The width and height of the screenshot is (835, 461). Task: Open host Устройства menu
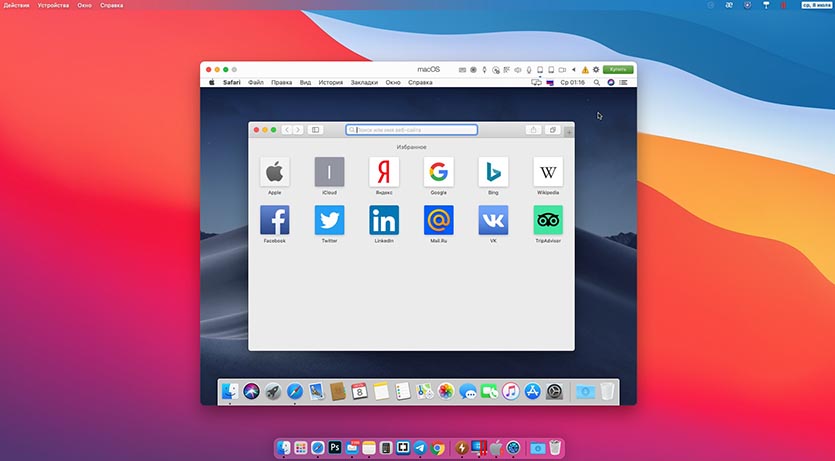click(53, 5)
